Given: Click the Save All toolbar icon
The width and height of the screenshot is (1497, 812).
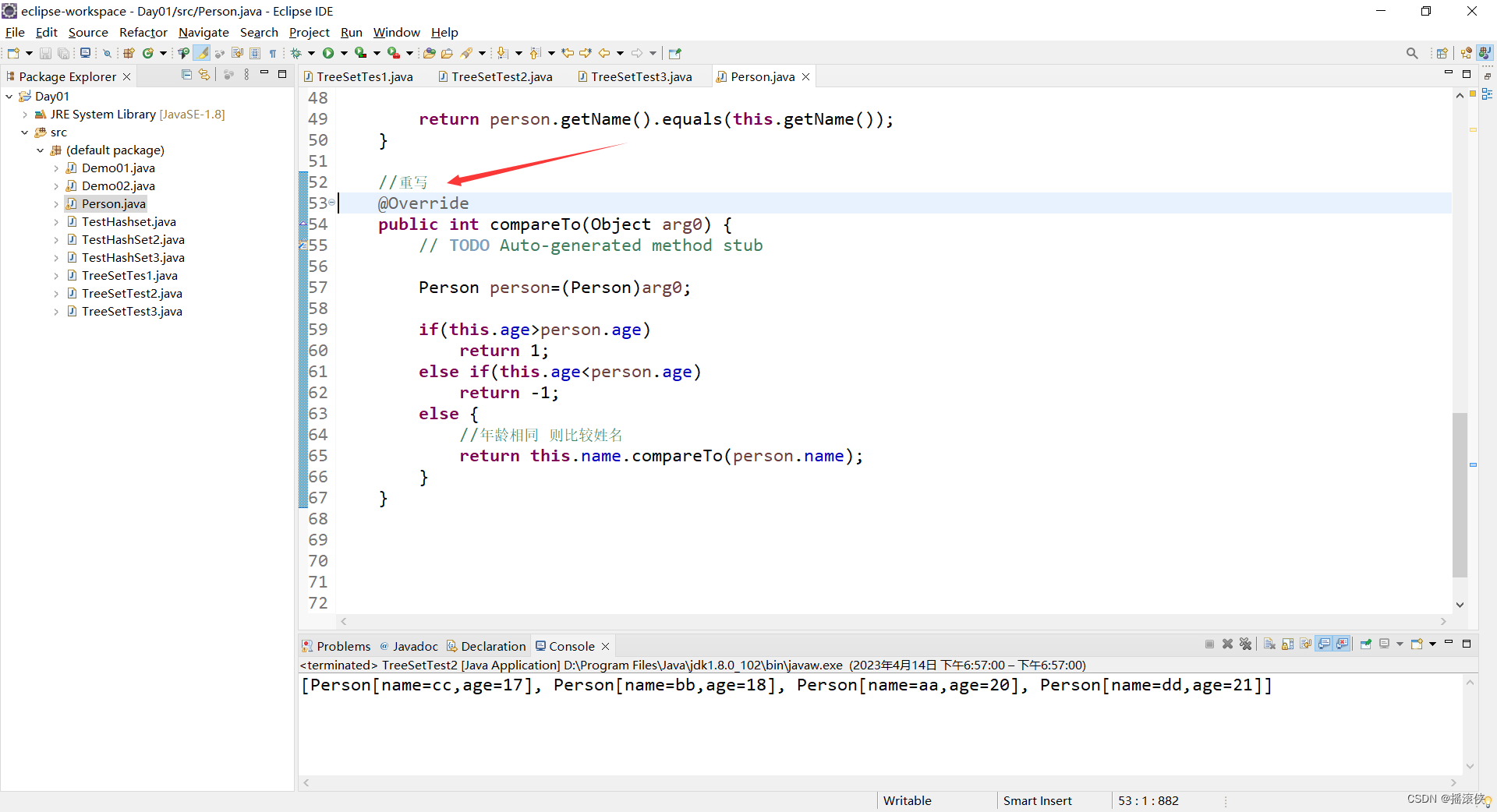Looking at the screenshot, I should coord(63,53).
